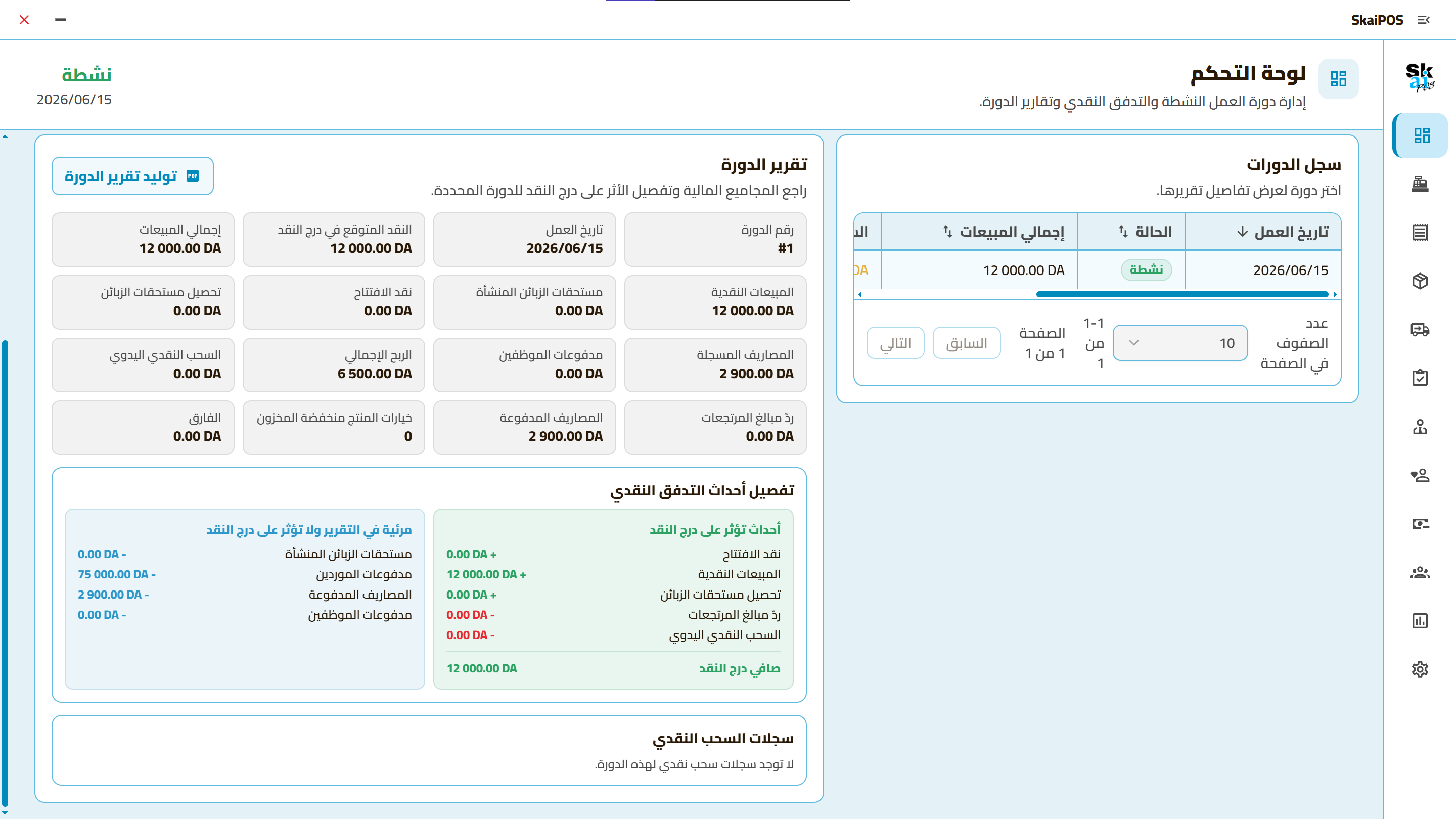Click the ردّ مبالغ المرتجعات summary card
The height and width of the screenshot is (819, 1456).
715,428
